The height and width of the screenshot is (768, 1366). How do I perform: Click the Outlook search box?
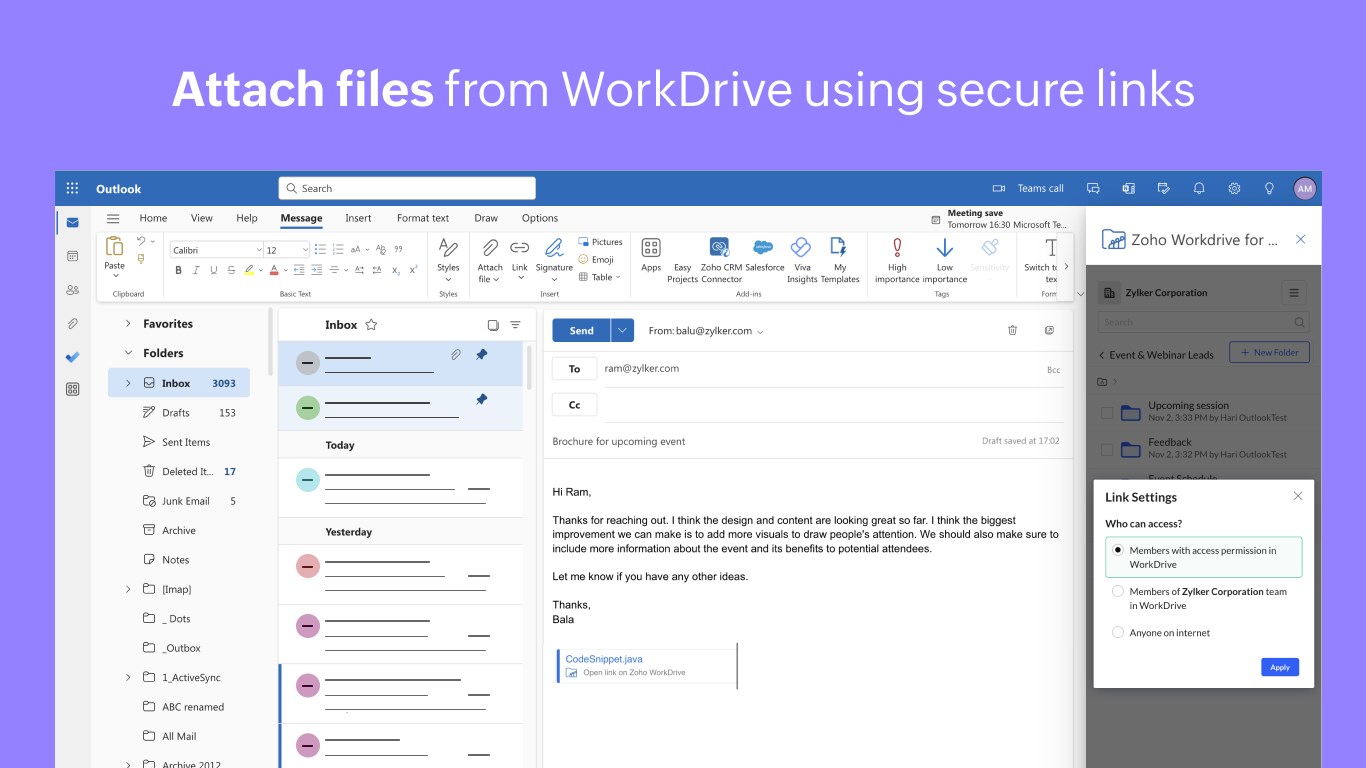(407, 188)
